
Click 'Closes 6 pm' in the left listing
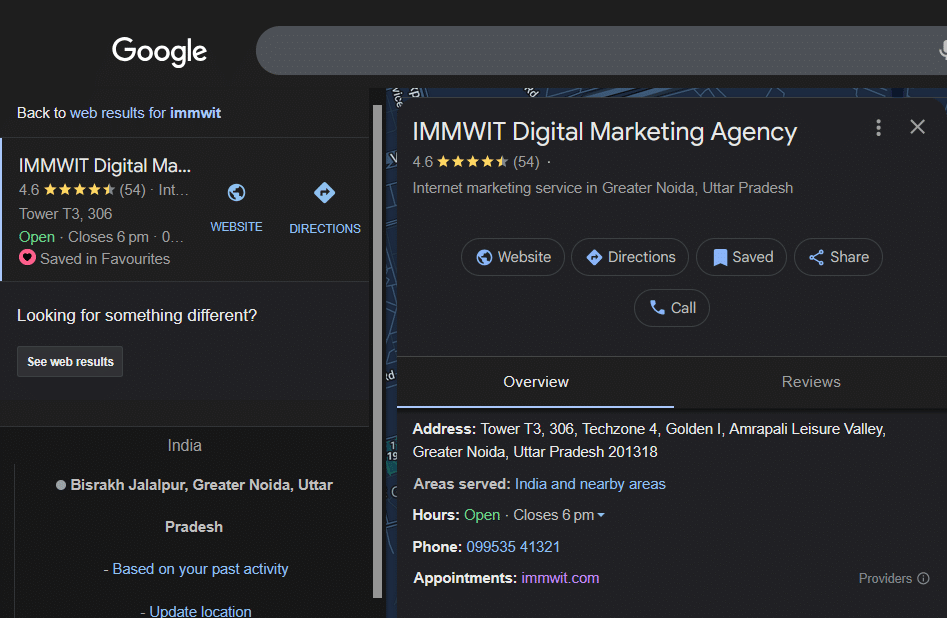tap(108, 237)
